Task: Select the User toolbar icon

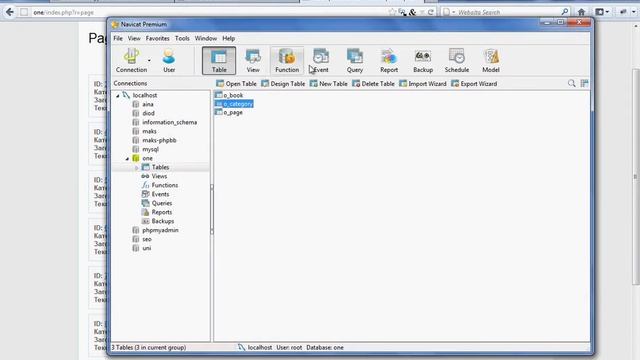Action: coord(169,61)
